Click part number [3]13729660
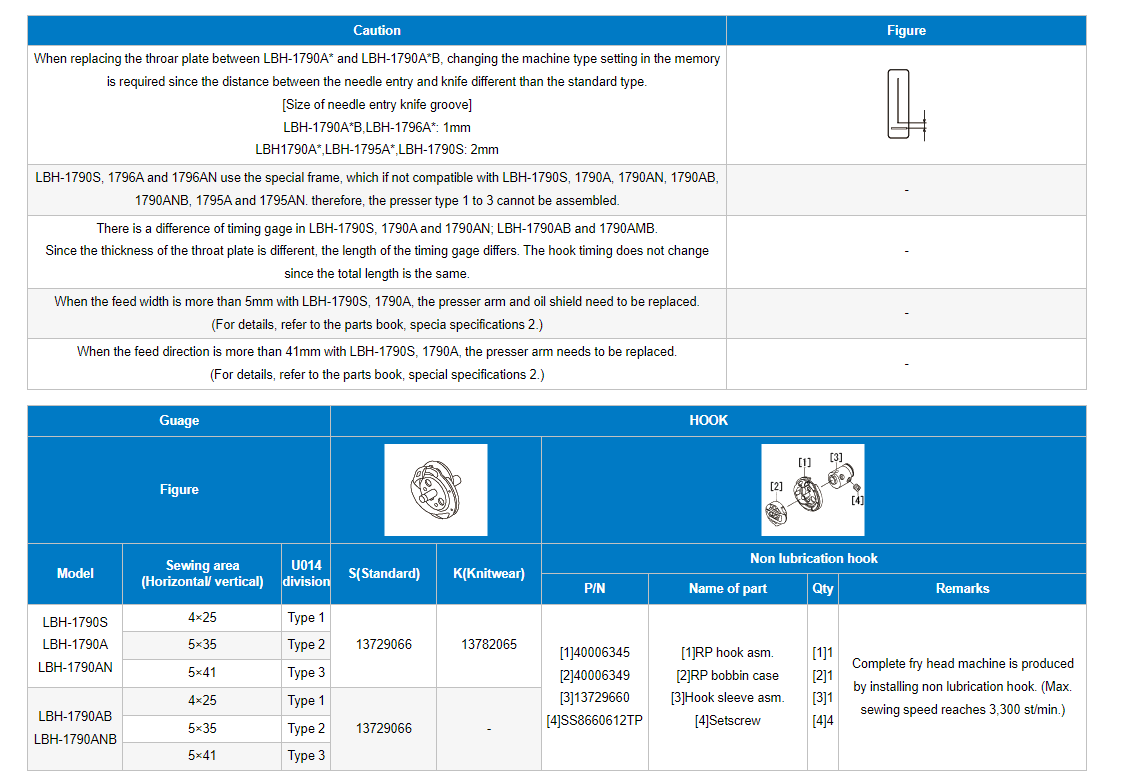Viewport: 1142px width, 784px height. click(594, 698)
